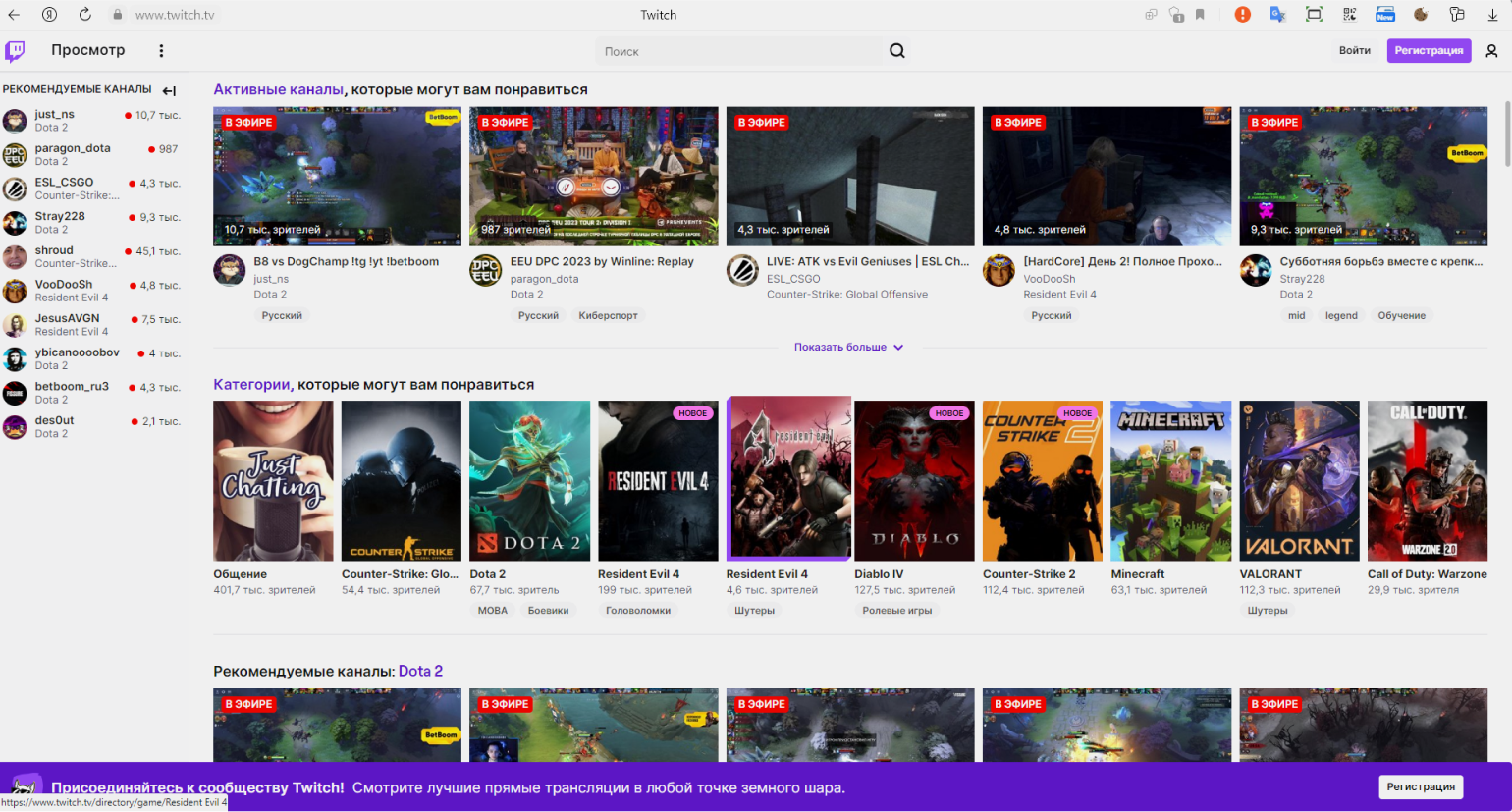
Task: Click the Русский tag under B8 vs DogChamp
Action: 282,315
